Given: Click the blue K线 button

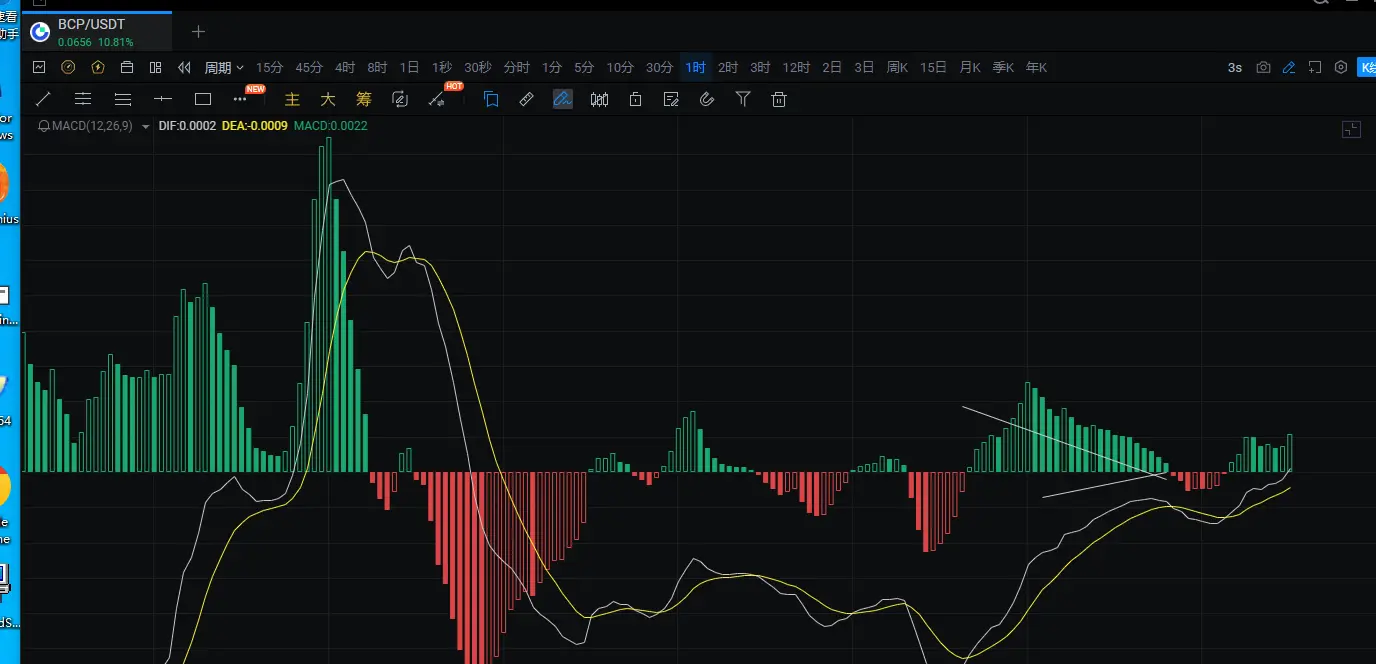Looking at the screenshot, I should (x=1366, y=67).
